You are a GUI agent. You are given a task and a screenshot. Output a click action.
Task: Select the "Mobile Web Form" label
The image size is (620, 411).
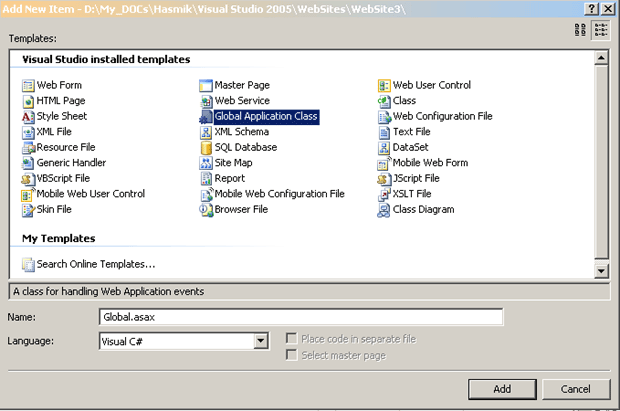pos(430,163)
